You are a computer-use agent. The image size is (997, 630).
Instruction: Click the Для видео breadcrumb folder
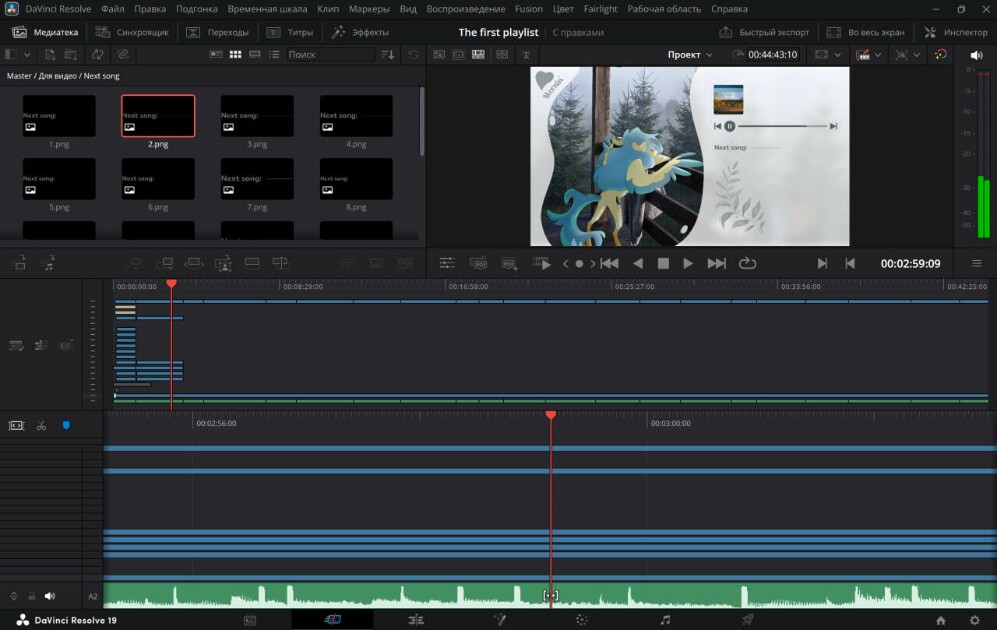(x=57, y=76)
